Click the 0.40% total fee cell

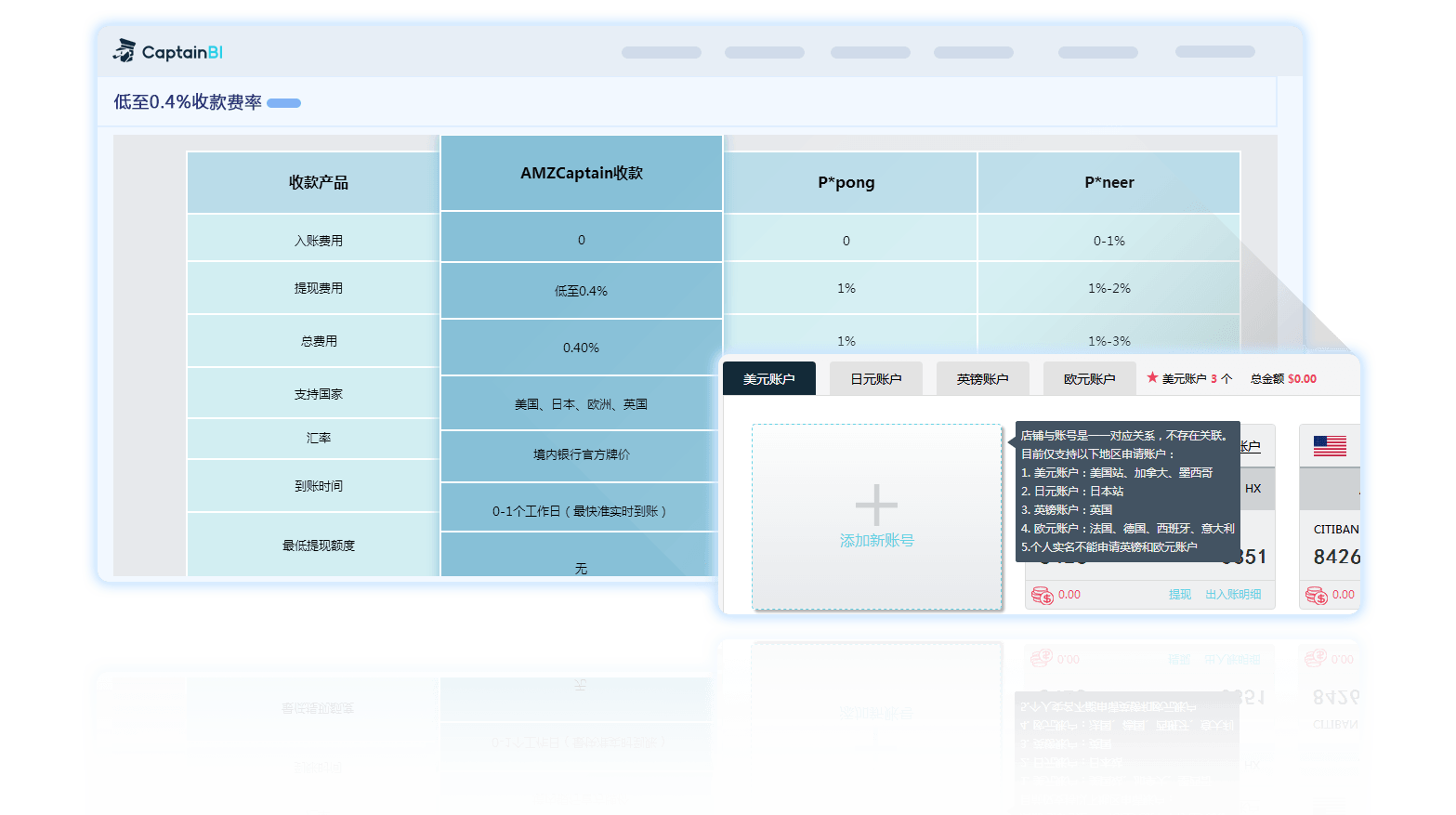point(582,348)
